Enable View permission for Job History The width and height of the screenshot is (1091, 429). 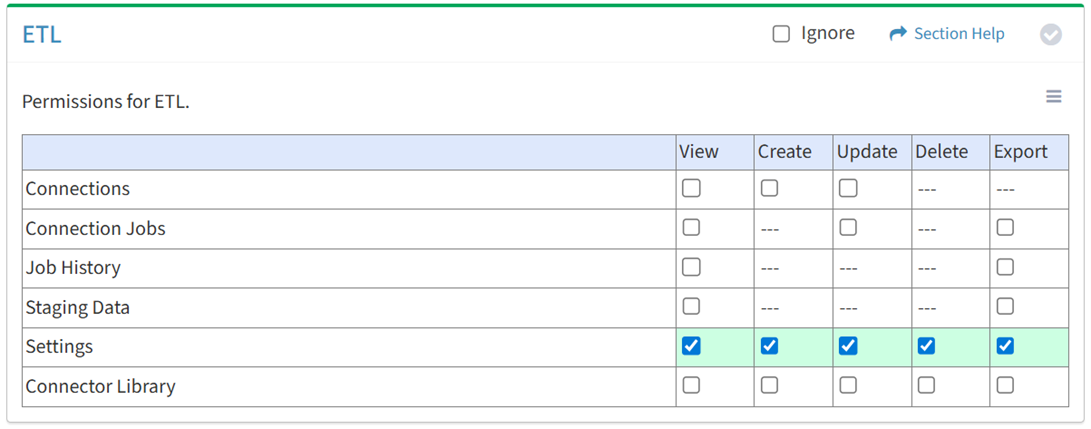691,267
